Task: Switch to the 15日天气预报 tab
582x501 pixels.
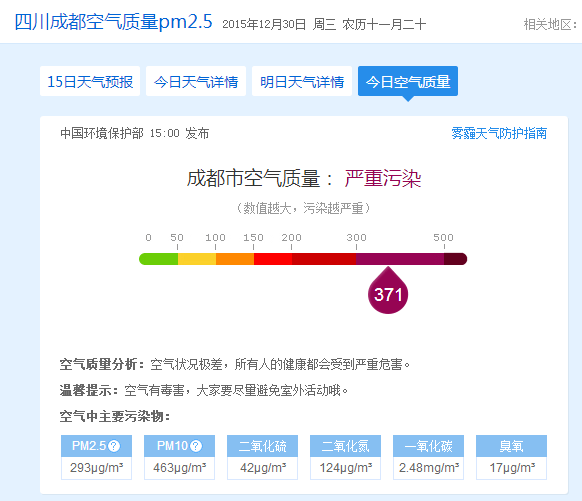Action: (90, 81)
